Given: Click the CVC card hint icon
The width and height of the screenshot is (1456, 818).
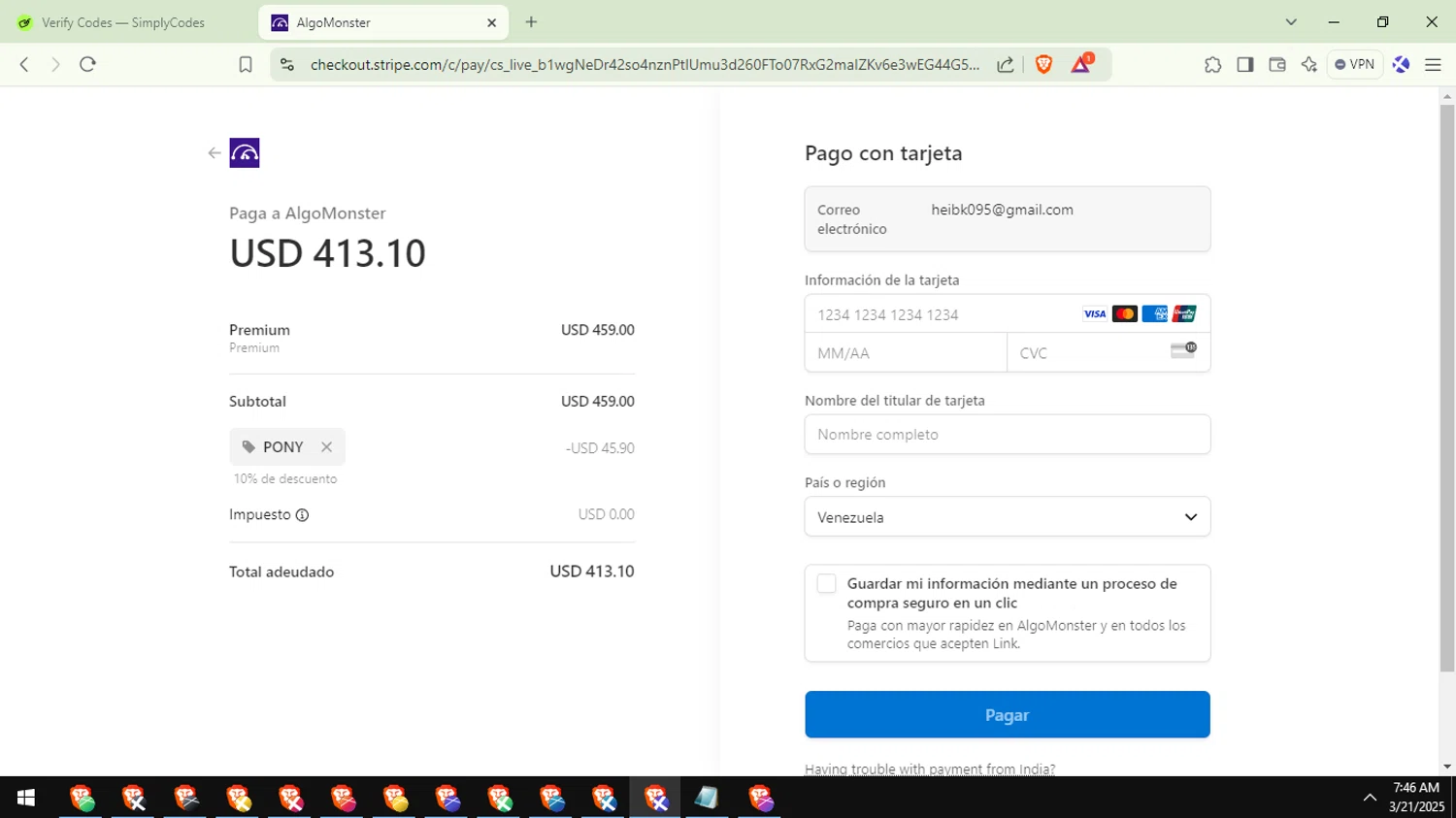Looking at the screenshot, I should click(x=1183, y=350).
